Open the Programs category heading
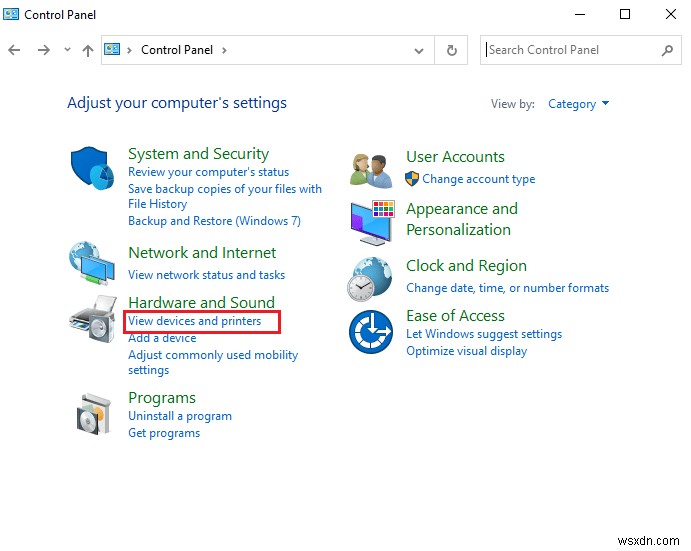Viewport: 691px width, 551px height. [162, 398]
